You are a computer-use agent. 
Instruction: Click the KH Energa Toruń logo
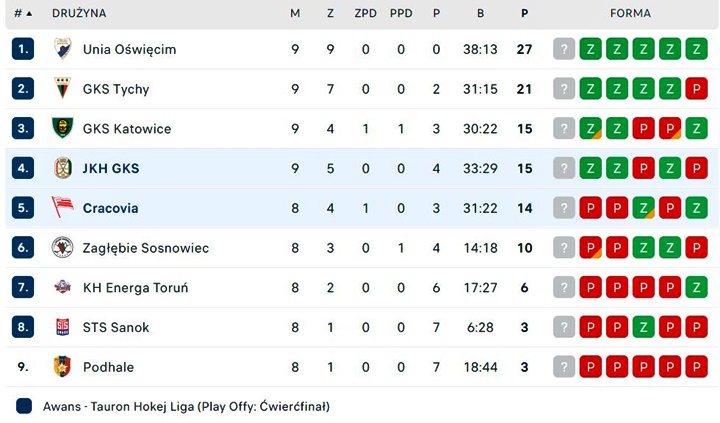62,288
